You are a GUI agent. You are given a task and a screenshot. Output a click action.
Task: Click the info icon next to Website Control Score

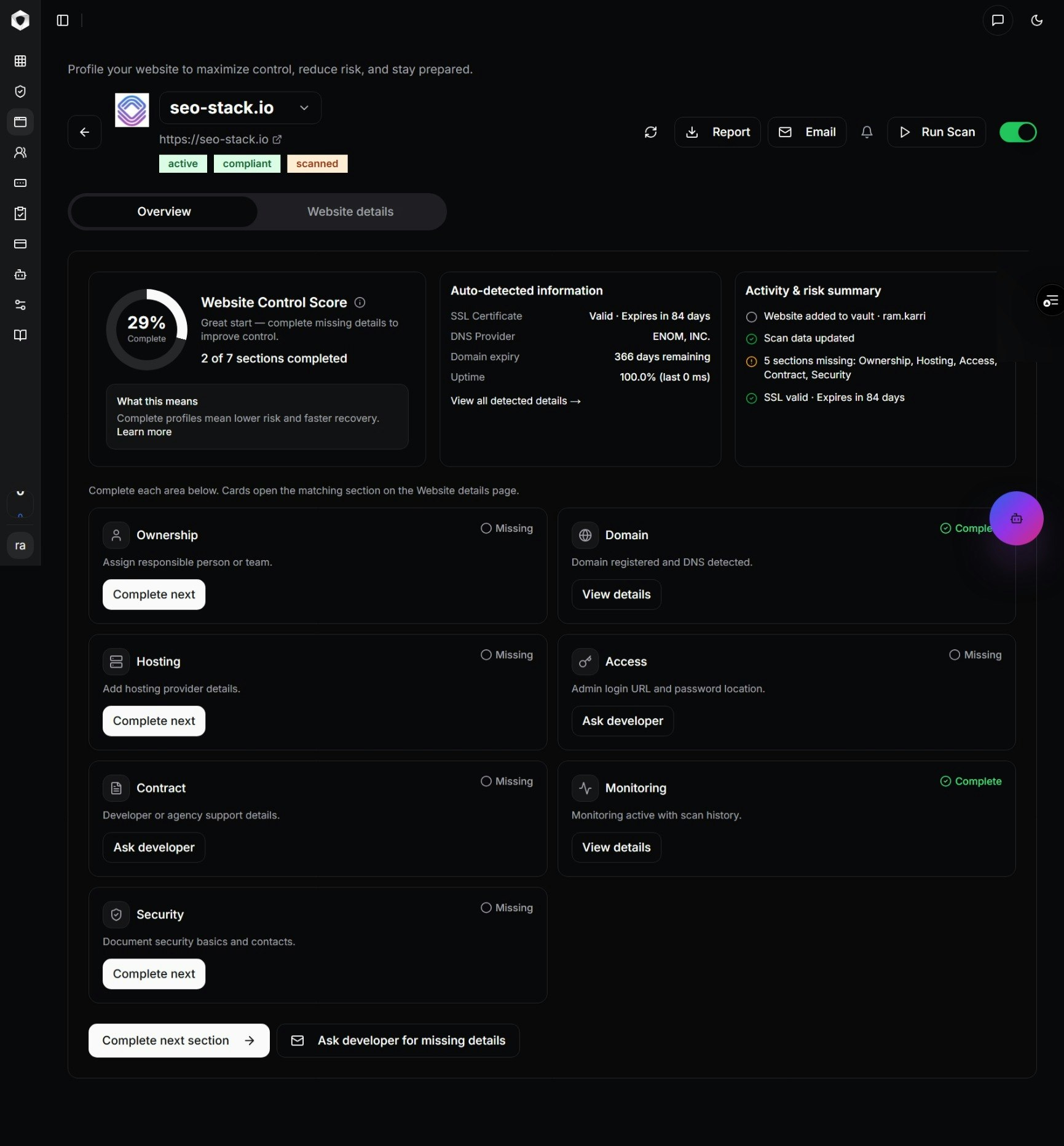point(360,302)
